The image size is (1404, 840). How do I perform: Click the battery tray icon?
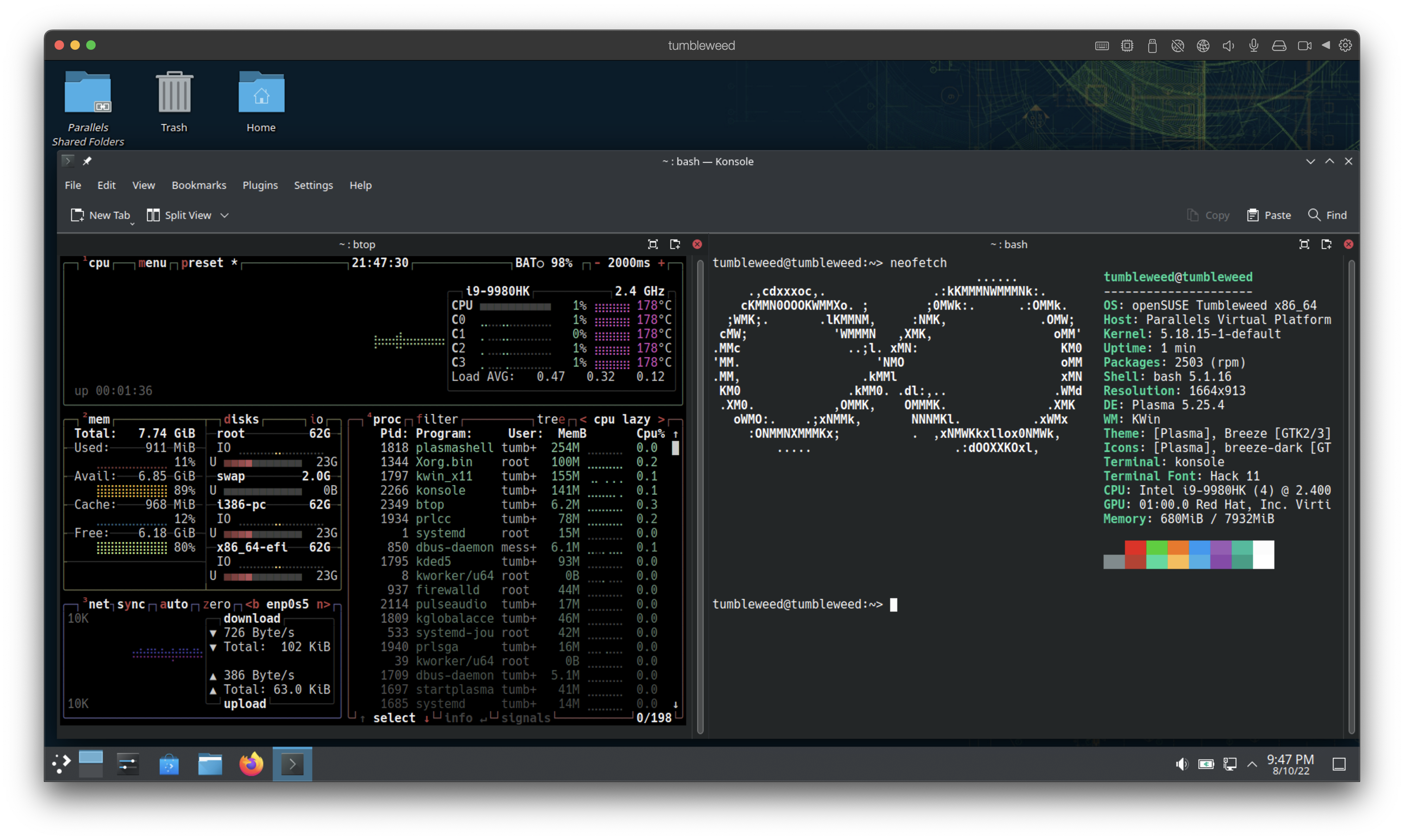1206,764
